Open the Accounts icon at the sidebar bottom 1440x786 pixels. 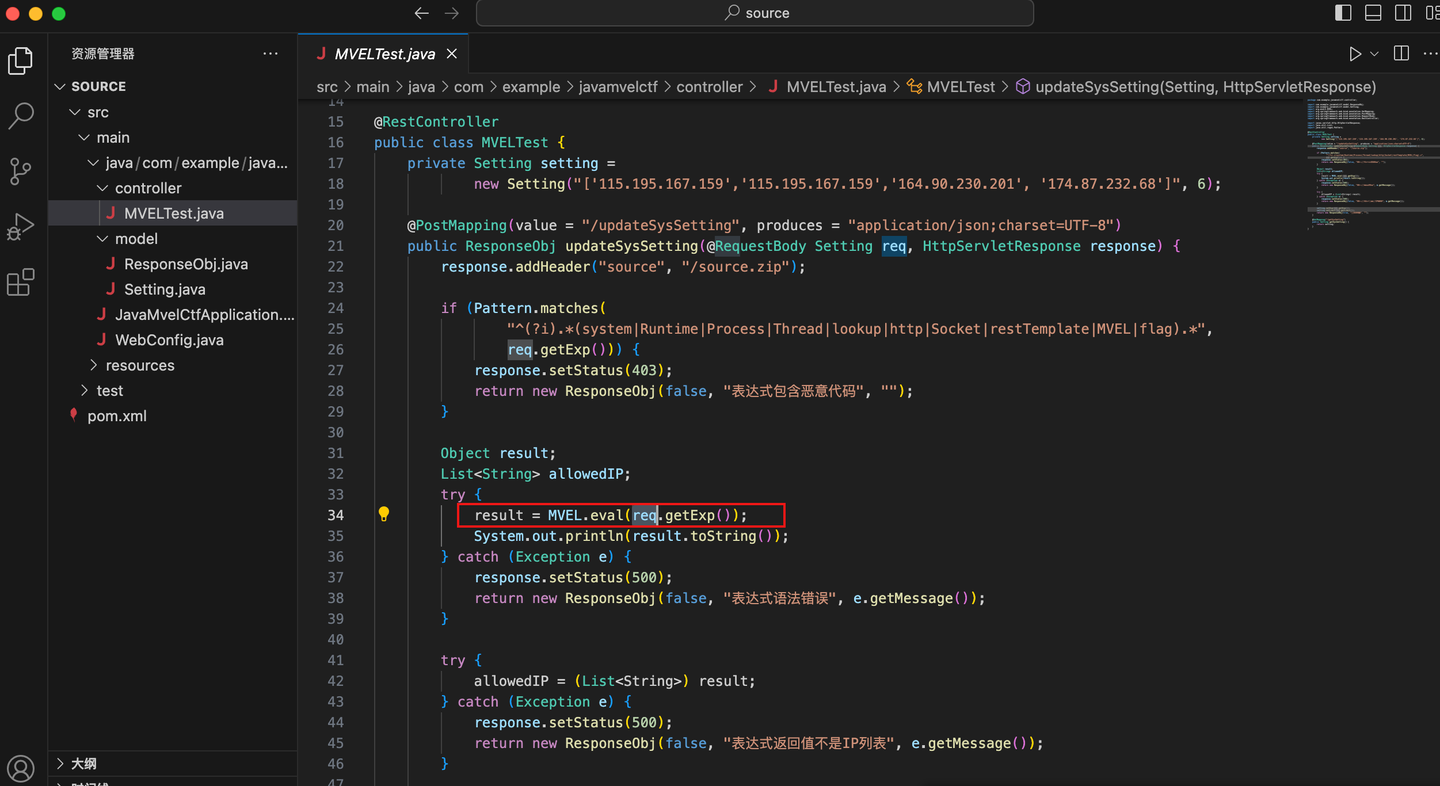click(x=20, y=768)
